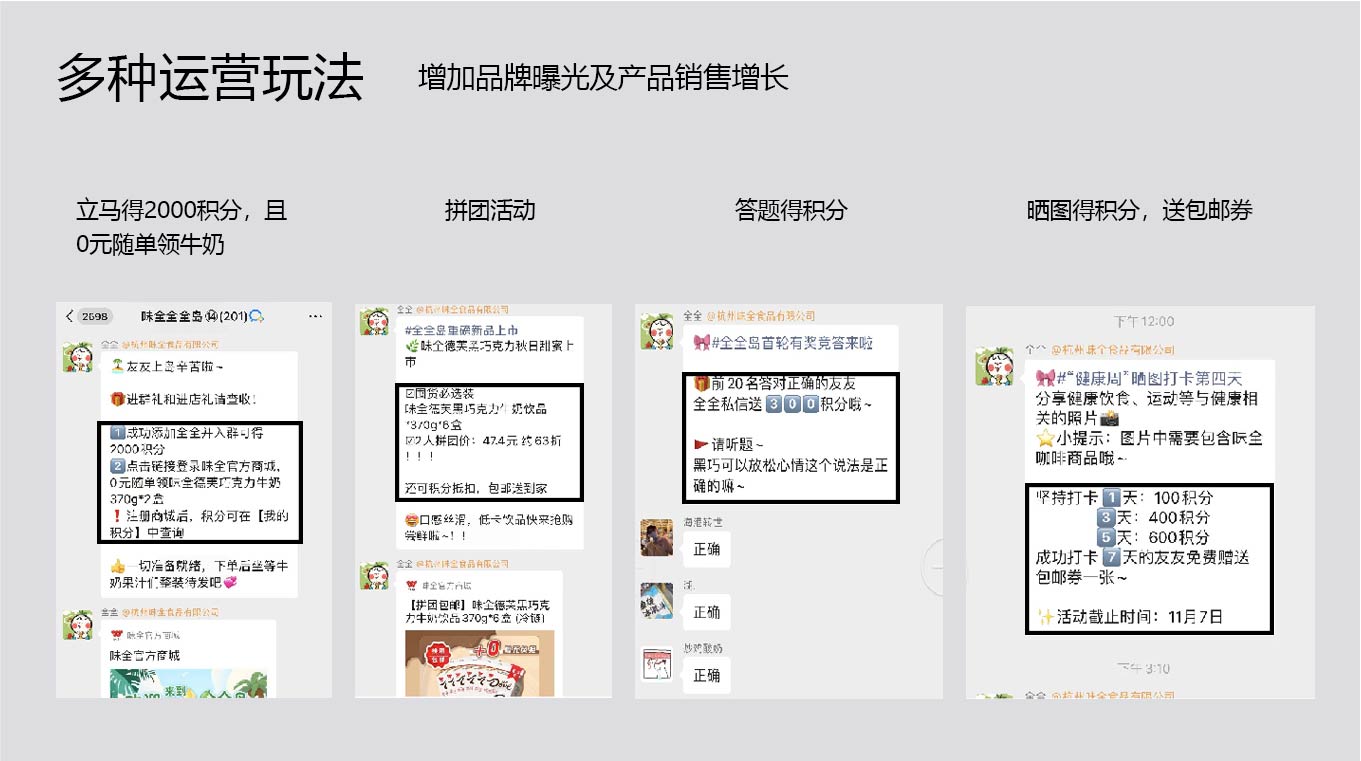Select the 拼团活动 column heading
1361x761 pixels.
click(490, 210)
